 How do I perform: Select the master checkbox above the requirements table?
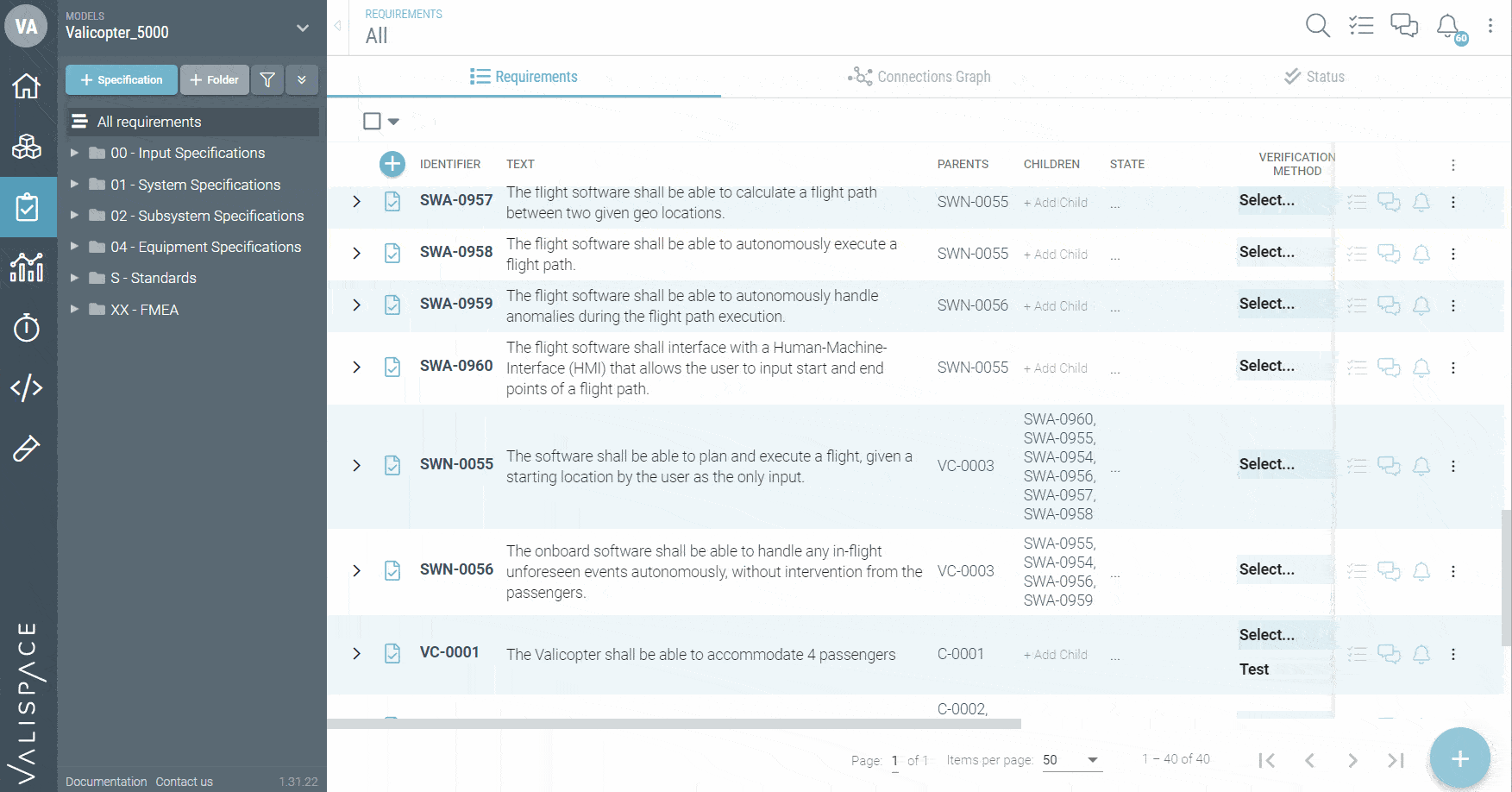370,121
